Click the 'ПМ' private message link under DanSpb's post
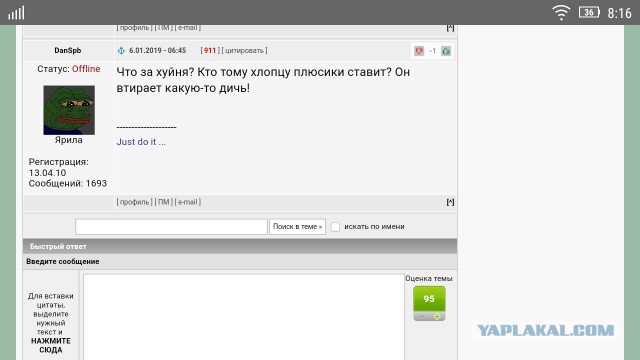 click(164, 202)
